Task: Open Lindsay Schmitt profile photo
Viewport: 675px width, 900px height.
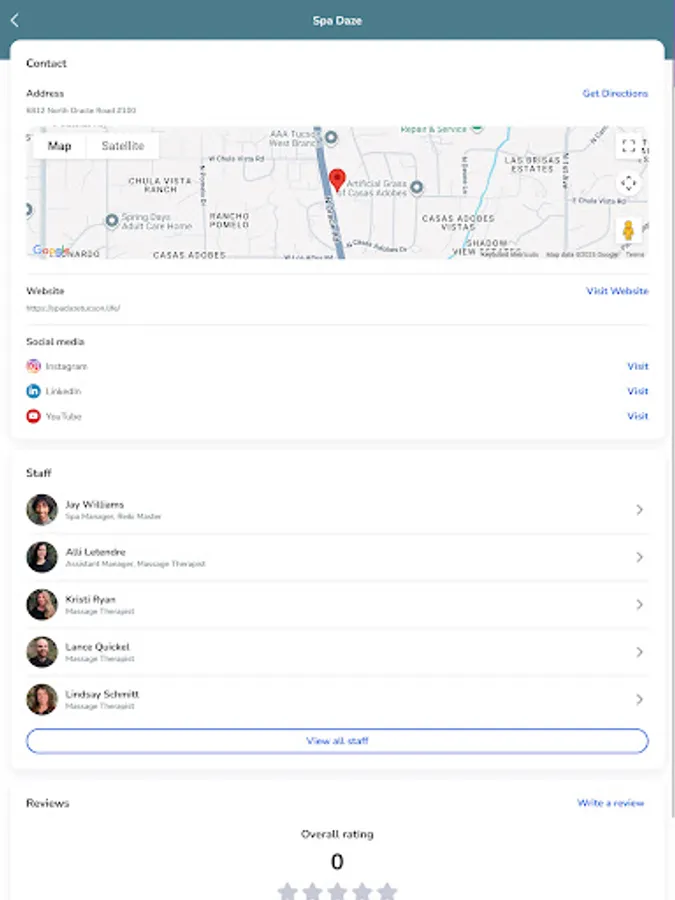Action: [x=42, y=699]
